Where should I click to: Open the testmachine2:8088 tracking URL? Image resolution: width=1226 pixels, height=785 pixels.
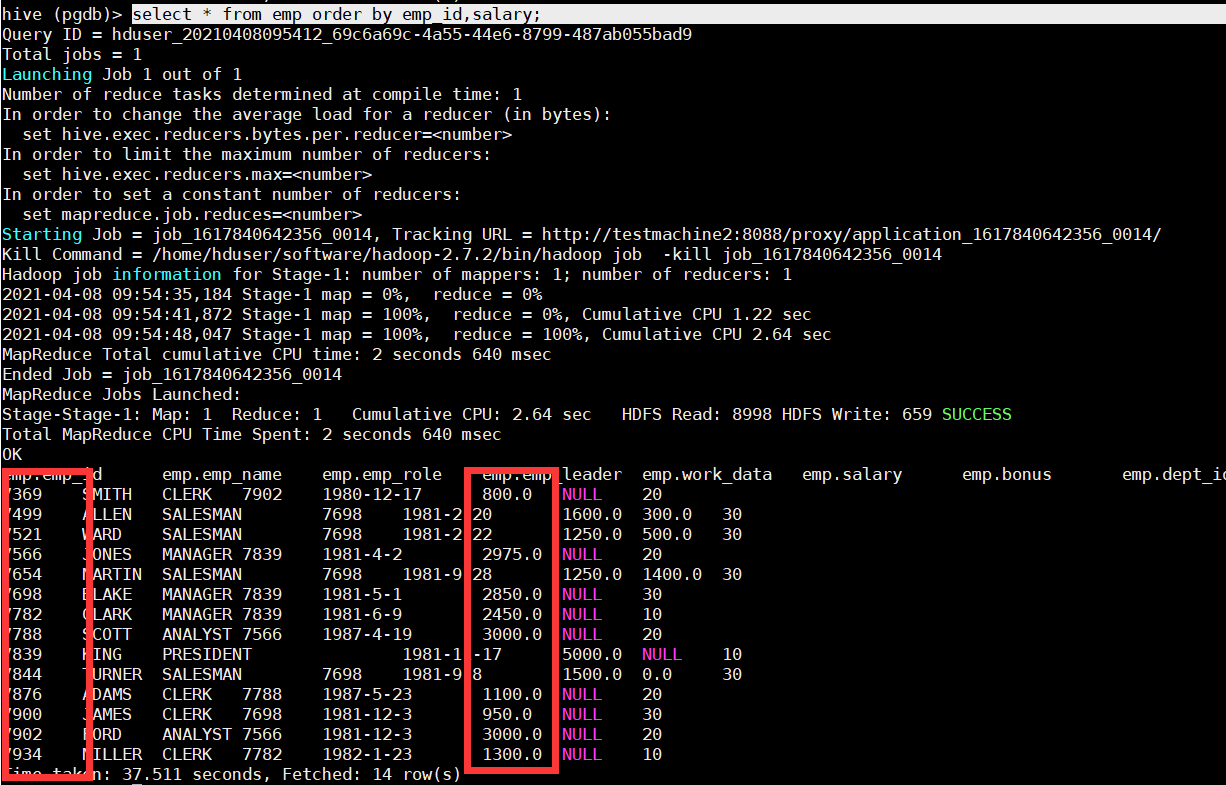(852, 234)
